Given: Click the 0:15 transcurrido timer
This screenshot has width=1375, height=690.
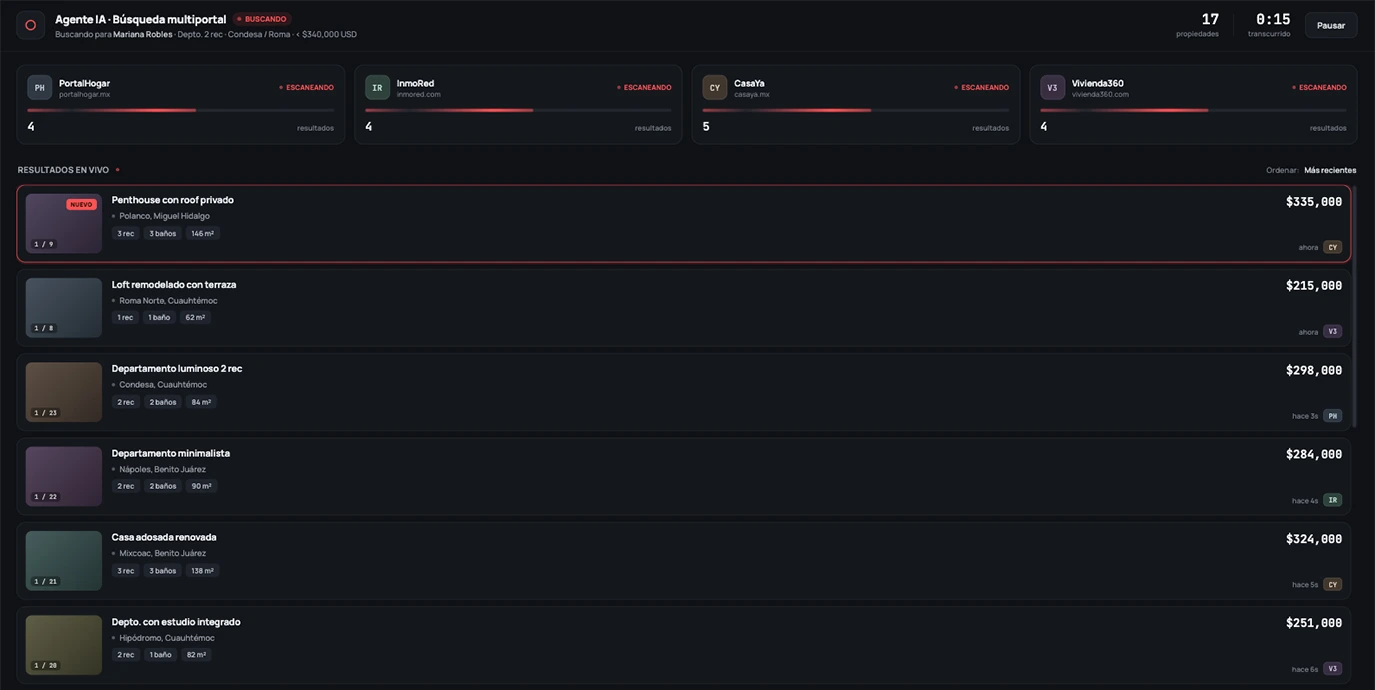Looking at the screenshot, I should point(1270,24).
